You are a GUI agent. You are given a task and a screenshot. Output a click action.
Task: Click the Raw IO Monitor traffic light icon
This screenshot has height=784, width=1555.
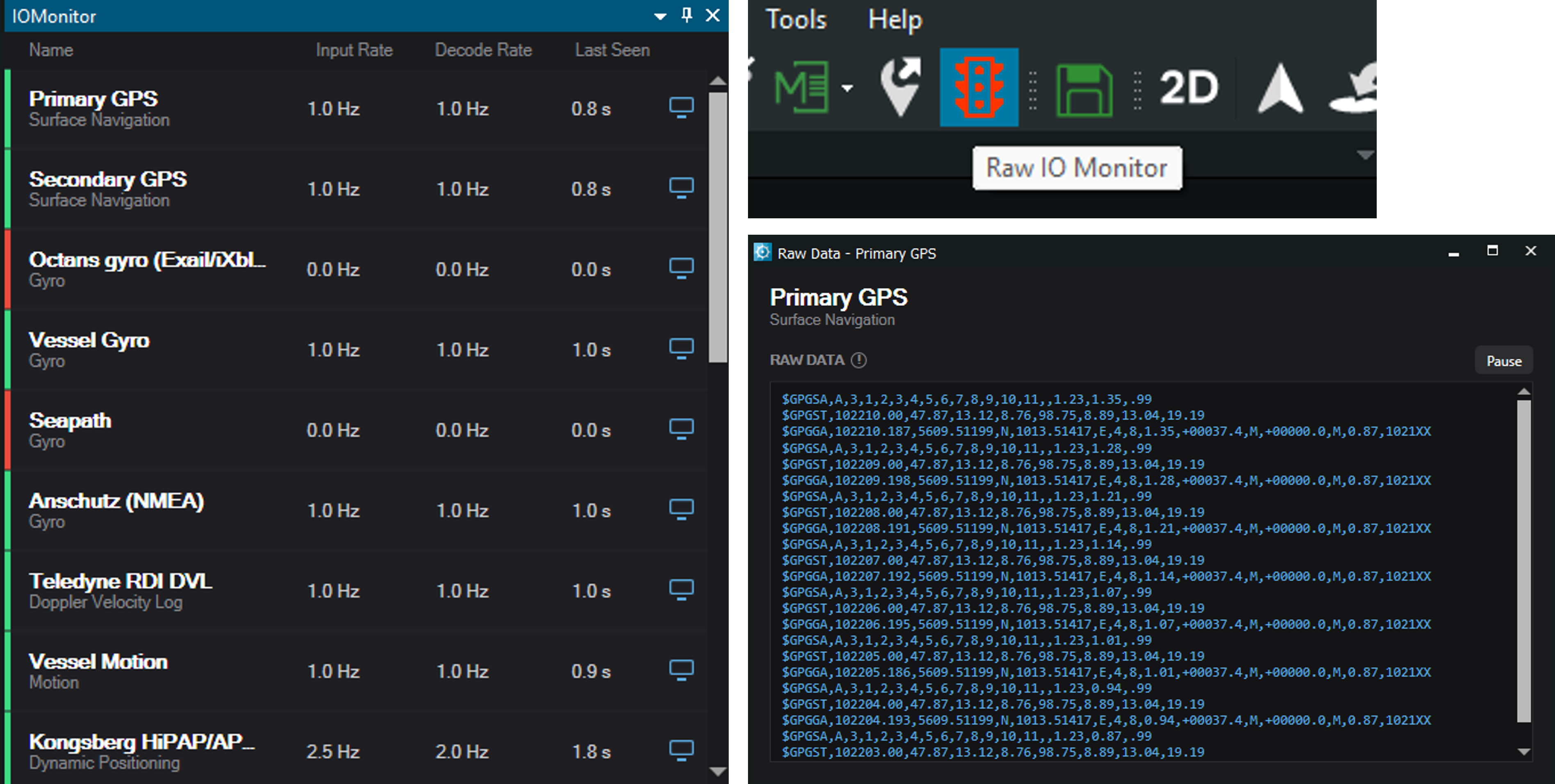979,87
